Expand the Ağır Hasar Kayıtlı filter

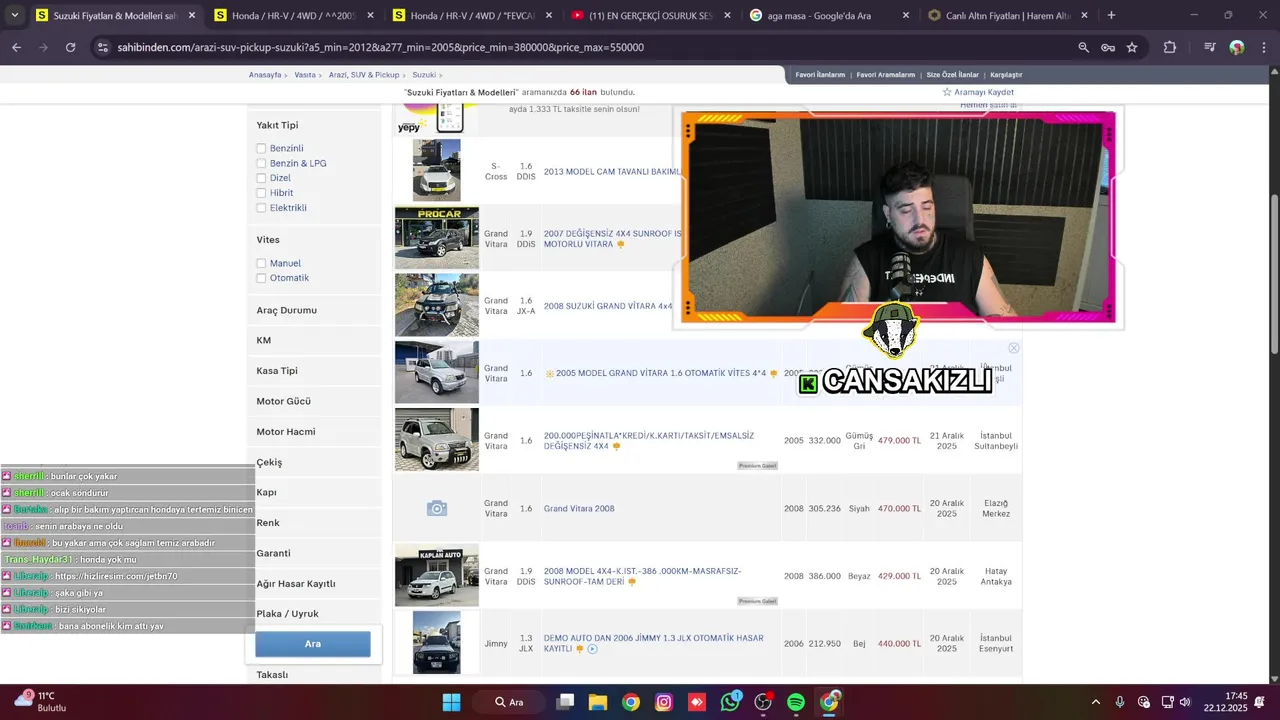[x=314, y=583]
